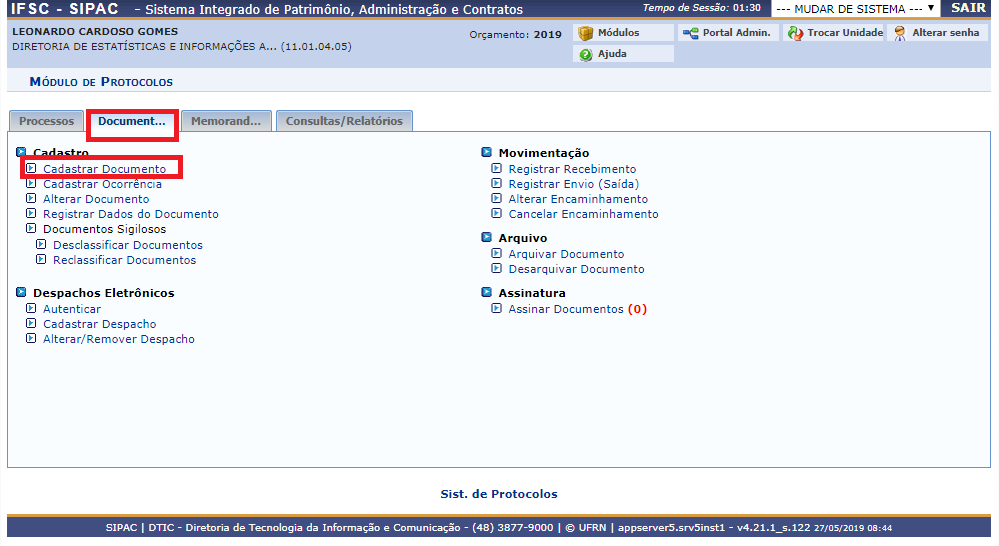Click the Módulos box icon
Viewport: 1000px width, 546px height.
point(586,33)
